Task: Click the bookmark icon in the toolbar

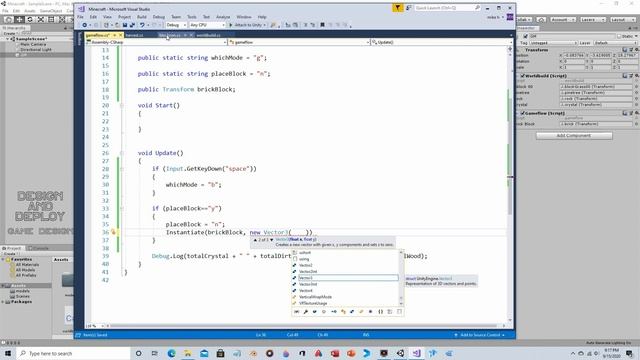Action: point(322,25)
